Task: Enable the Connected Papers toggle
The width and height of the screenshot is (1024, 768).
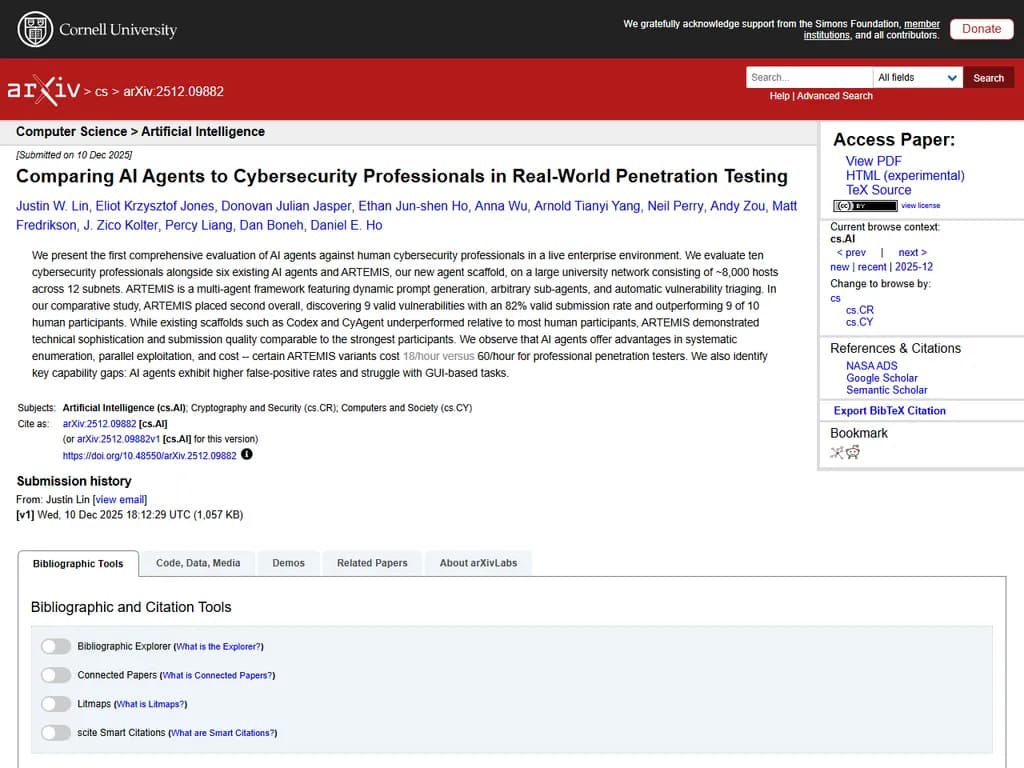Action: click(x=56, y=675)
